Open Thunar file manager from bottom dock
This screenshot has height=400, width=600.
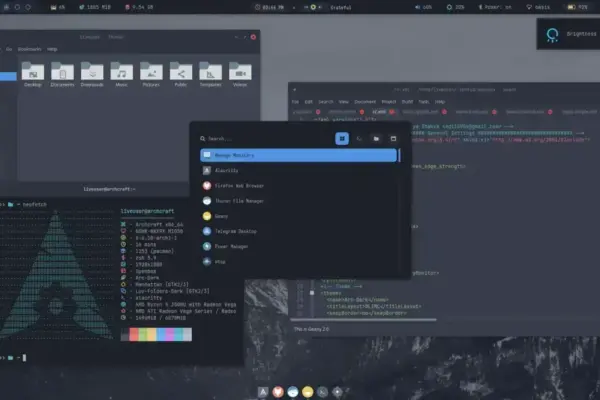[x=293, y=392]
